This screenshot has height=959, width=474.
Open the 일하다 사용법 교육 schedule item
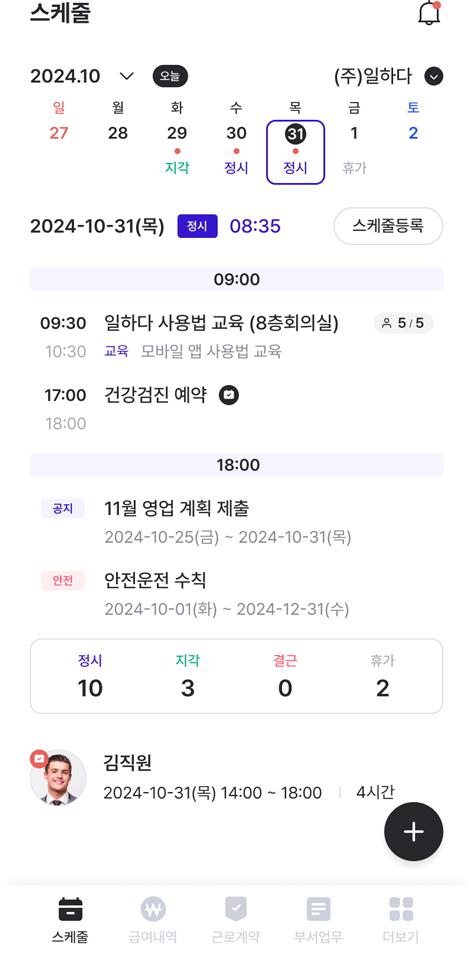pos(237,336)
